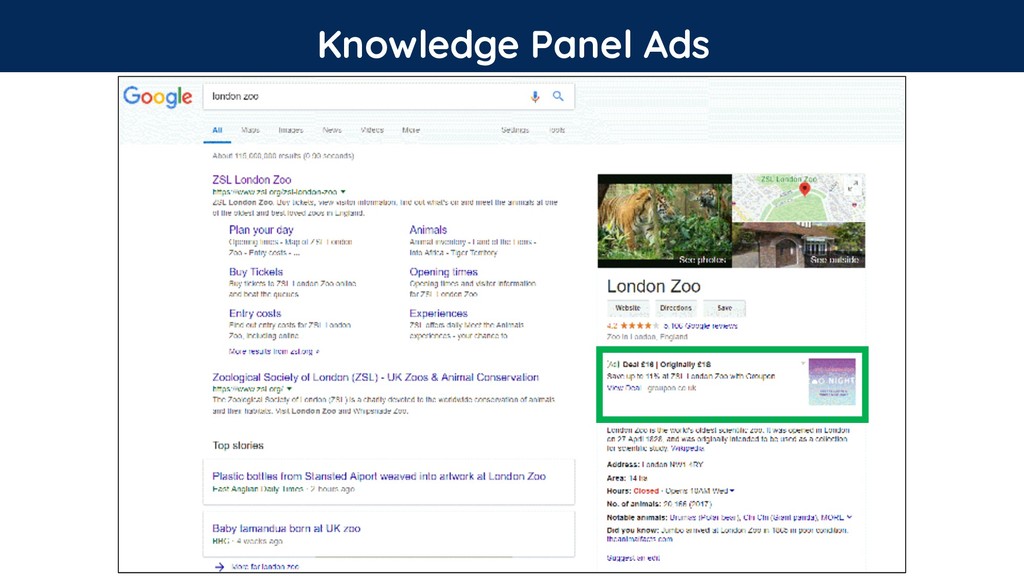Switch to the Images tab
1024x576 pixels.
pyautogui.click(x=291, y=130)
